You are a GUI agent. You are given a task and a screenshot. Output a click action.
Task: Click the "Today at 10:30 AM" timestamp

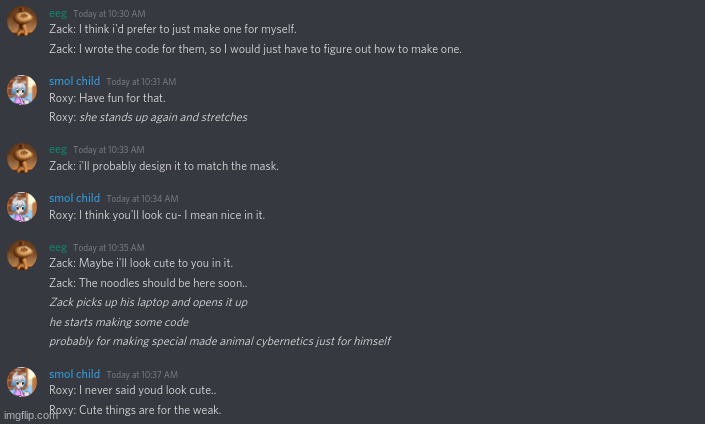tap(109, 14)
